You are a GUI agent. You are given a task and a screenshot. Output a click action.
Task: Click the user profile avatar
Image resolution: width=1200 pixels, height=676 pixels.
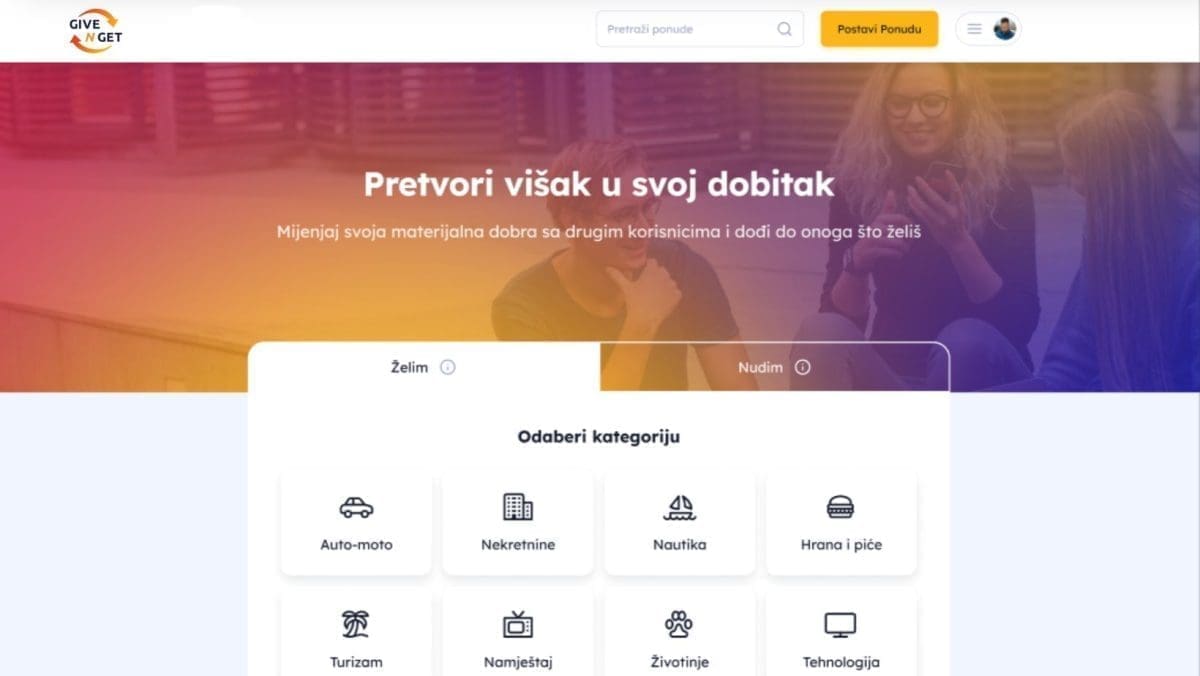pos(1004,29)
